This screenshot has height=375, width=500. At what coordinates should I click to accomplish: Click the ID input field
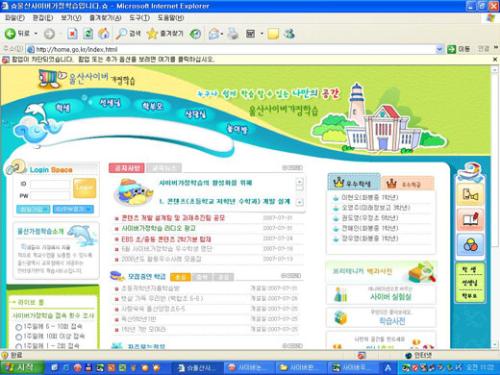point(50,184)
